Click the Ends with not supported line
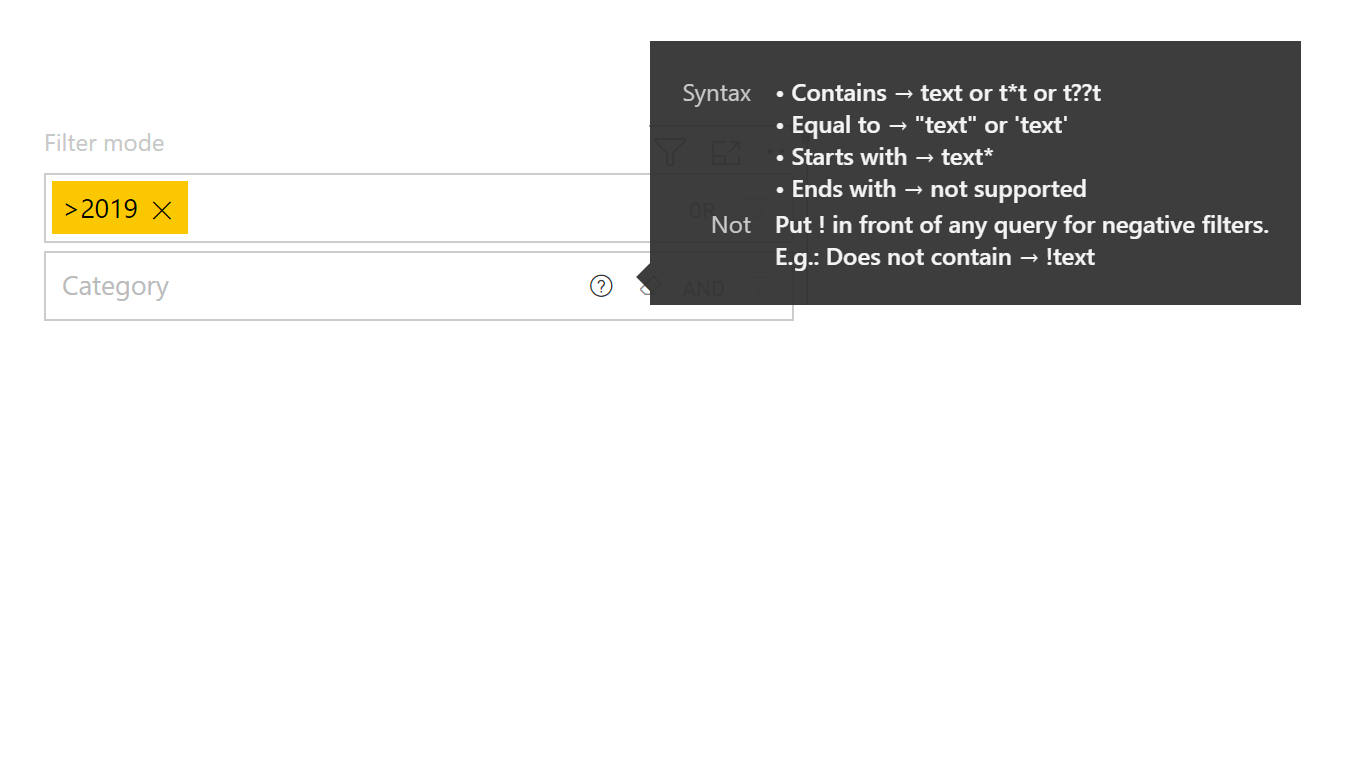Screen dimensions: 1366x768 (930, 189)
